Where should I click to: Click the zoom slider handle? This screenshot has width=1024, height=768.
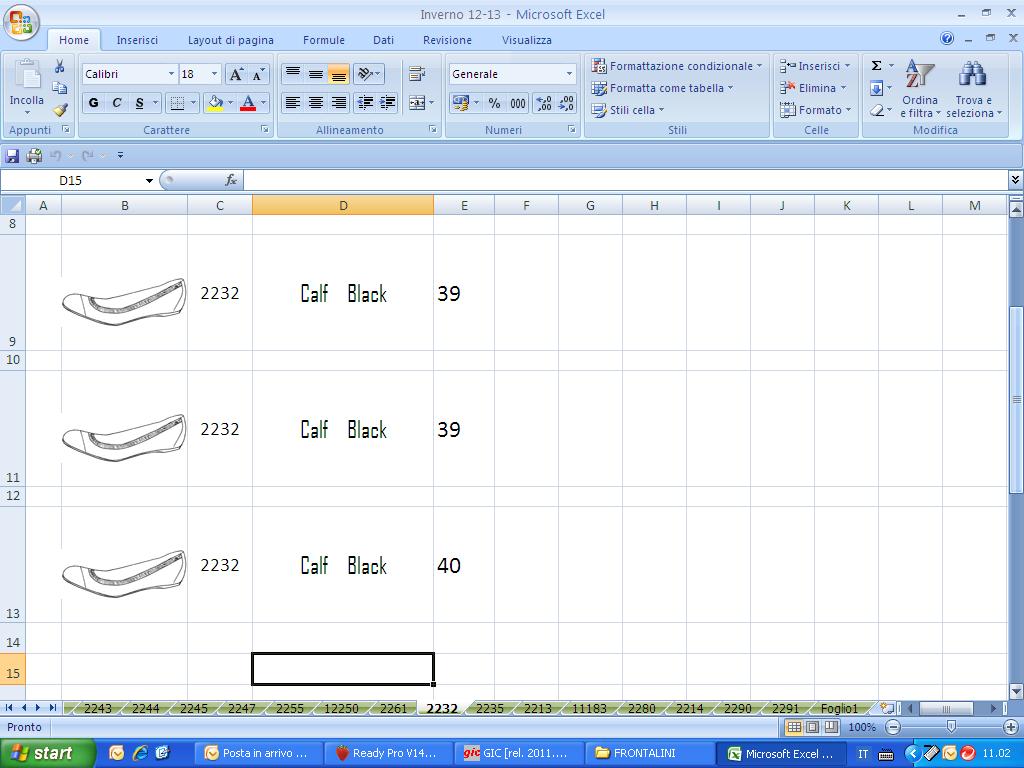(x=952, y=727)
